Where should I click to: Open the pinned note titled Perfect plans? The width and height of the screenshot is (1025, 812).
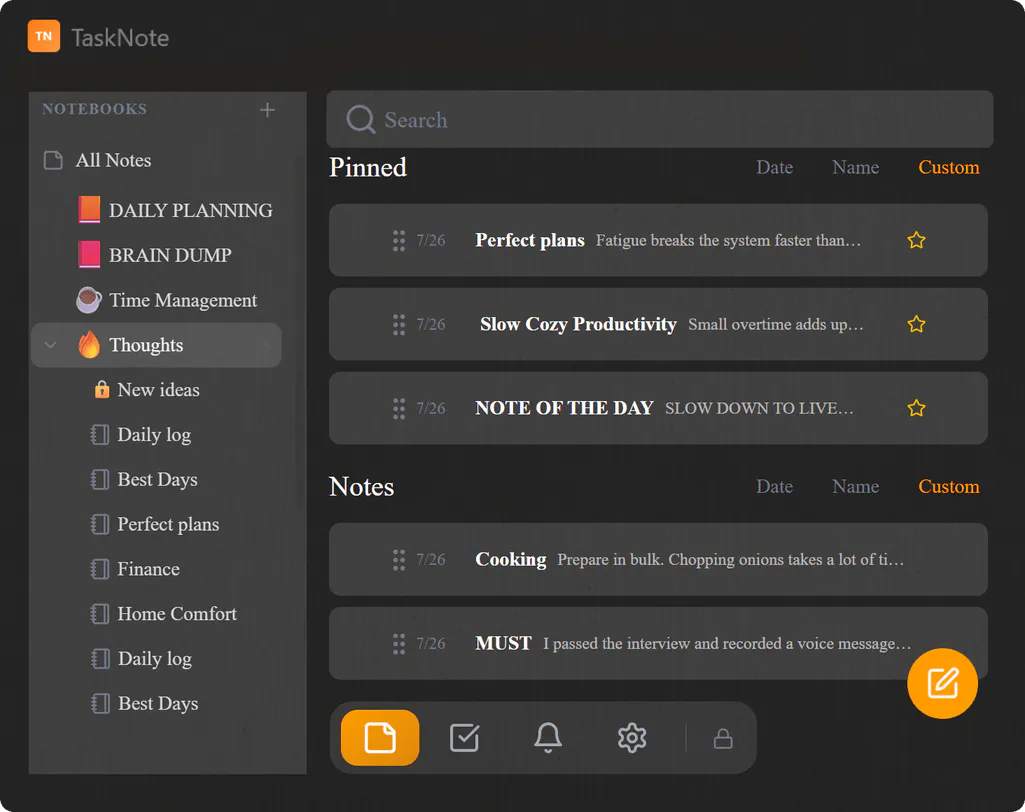coord(658,240)
